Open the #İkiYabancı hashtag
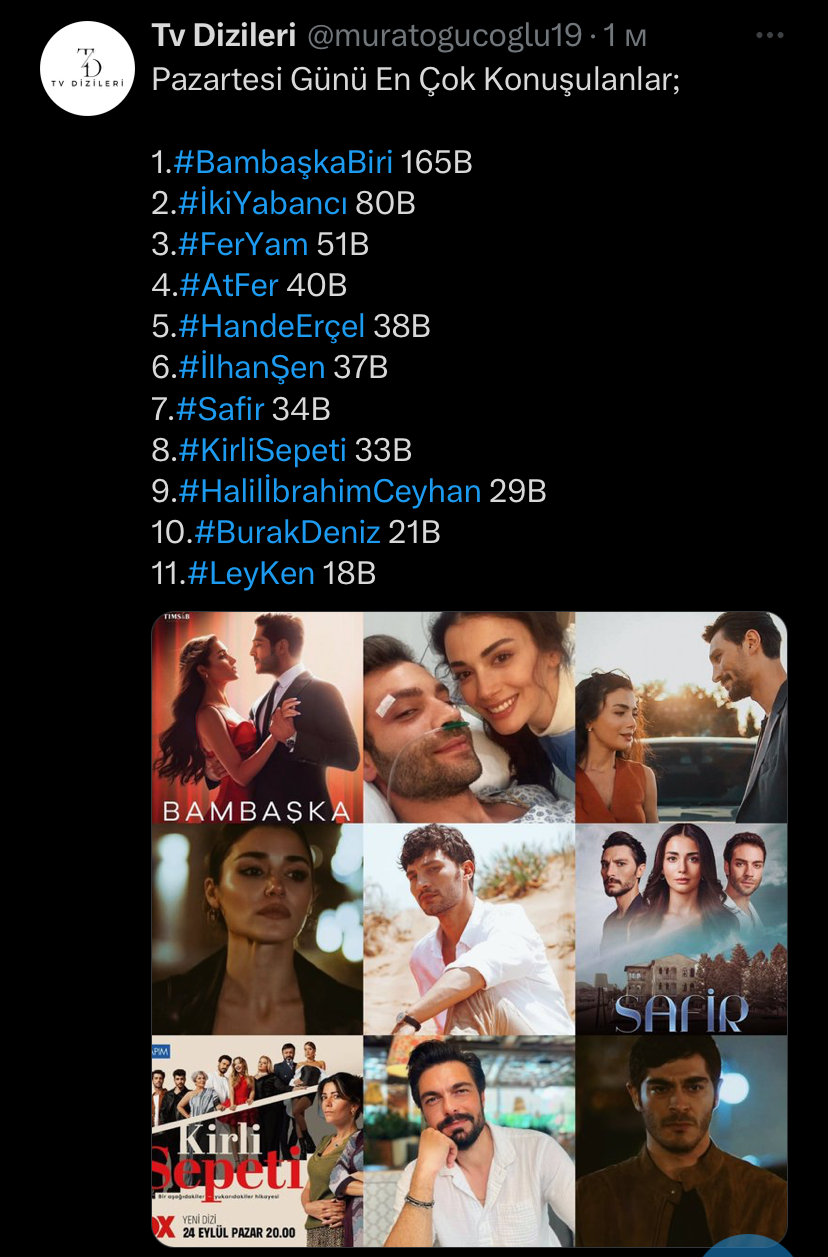The height and width of the screenshot is (1257, 828). point(263,203)
